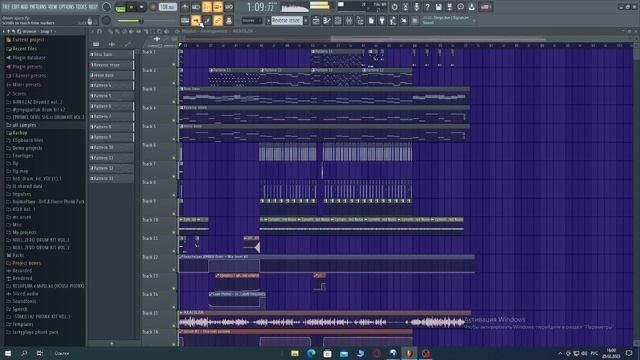Select Pattern 7 in the picker

(111, 116)
